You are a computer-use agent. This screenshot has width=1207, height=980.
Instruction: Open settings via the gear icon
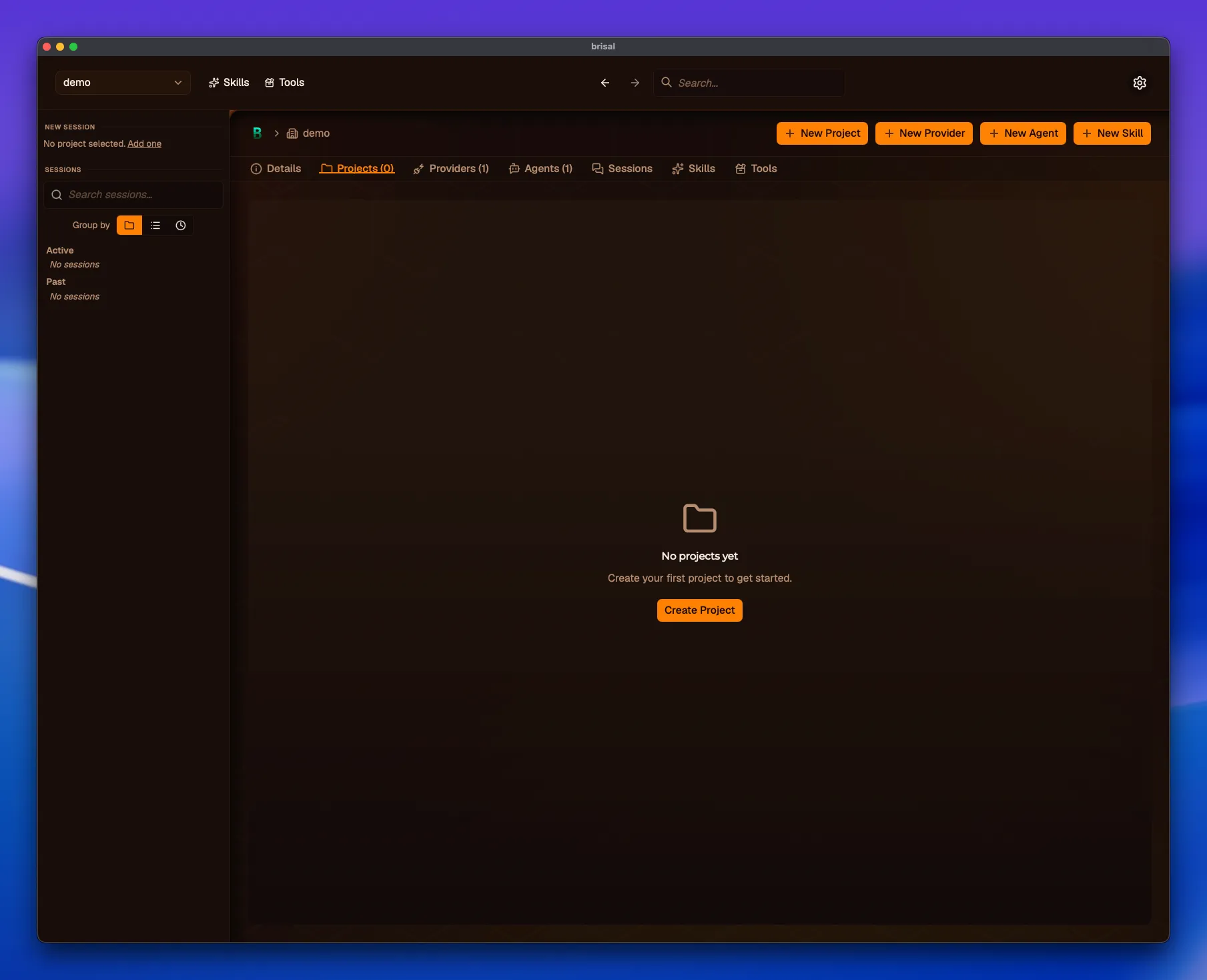(x=1140, y=83)
